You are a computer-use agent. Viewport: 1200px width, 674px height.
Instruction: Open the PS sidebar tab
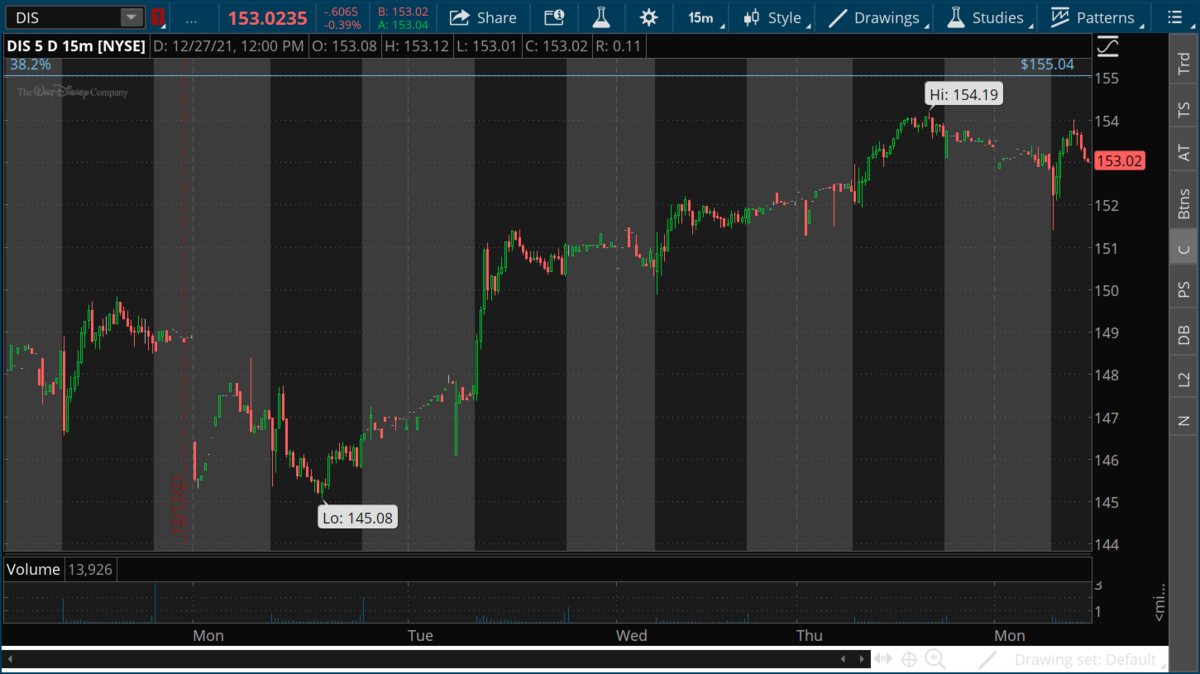tap(1184, 289)
